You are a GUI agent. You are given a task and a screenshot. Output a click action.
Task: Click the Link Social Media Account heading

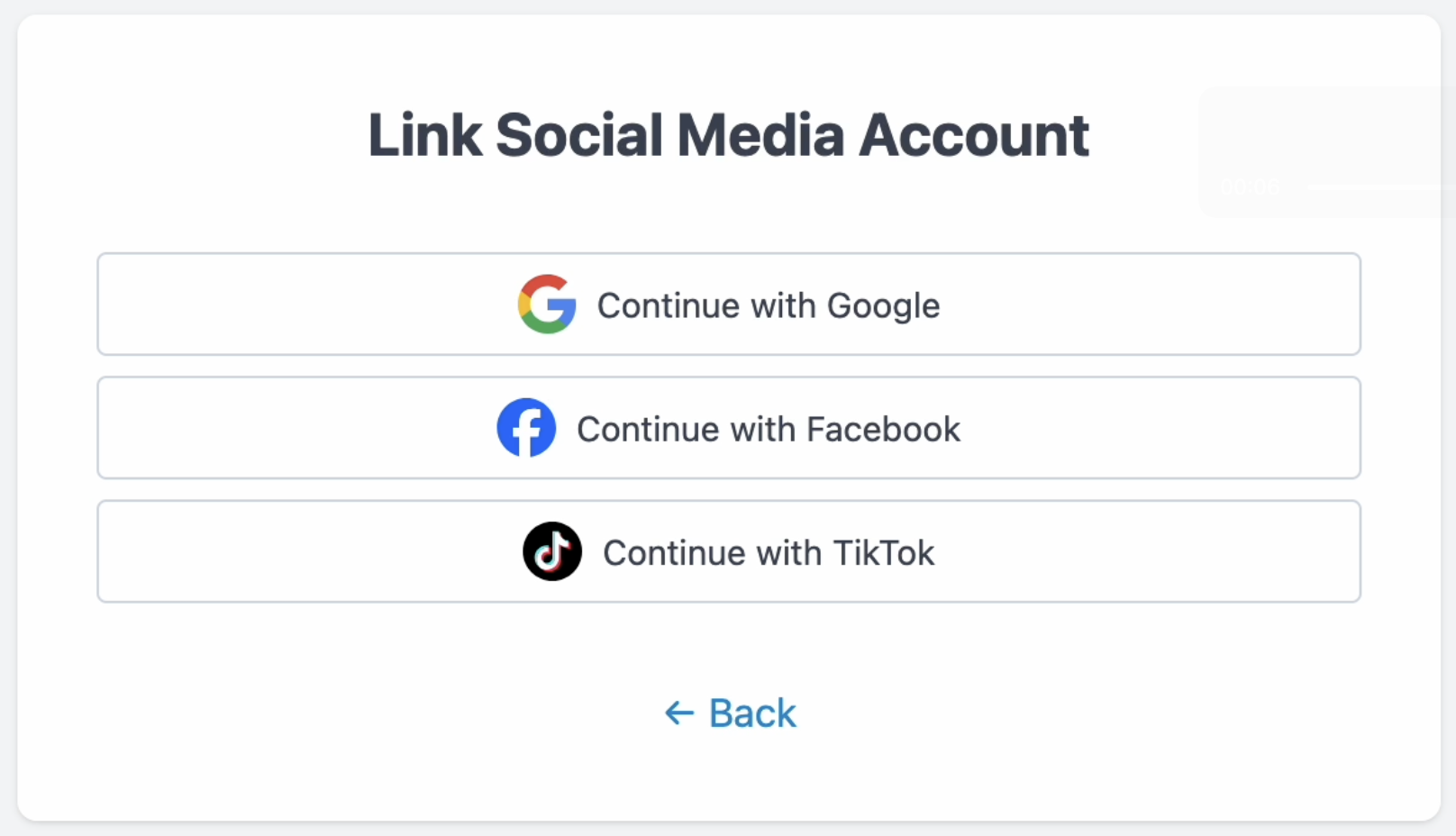click(x=729, y=135)
